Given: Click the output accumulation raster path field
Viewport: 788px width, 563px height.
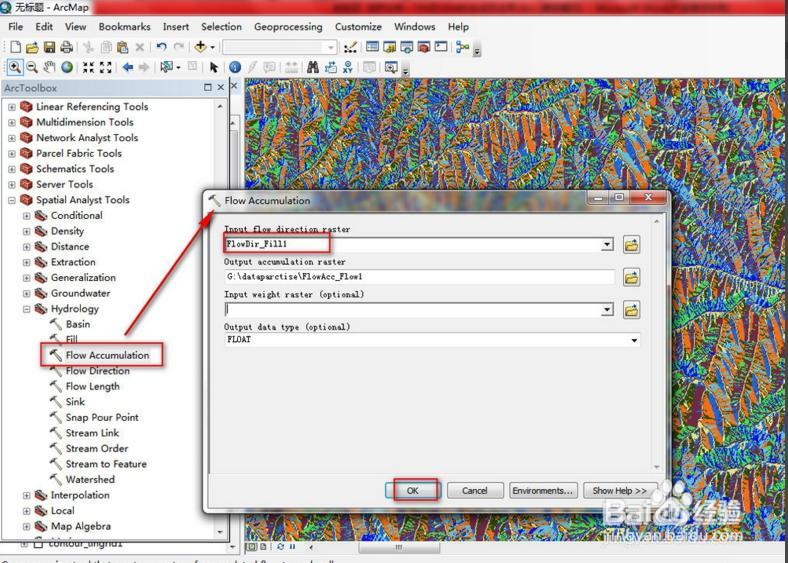Looking at the screenshot, I should point(419,277).
